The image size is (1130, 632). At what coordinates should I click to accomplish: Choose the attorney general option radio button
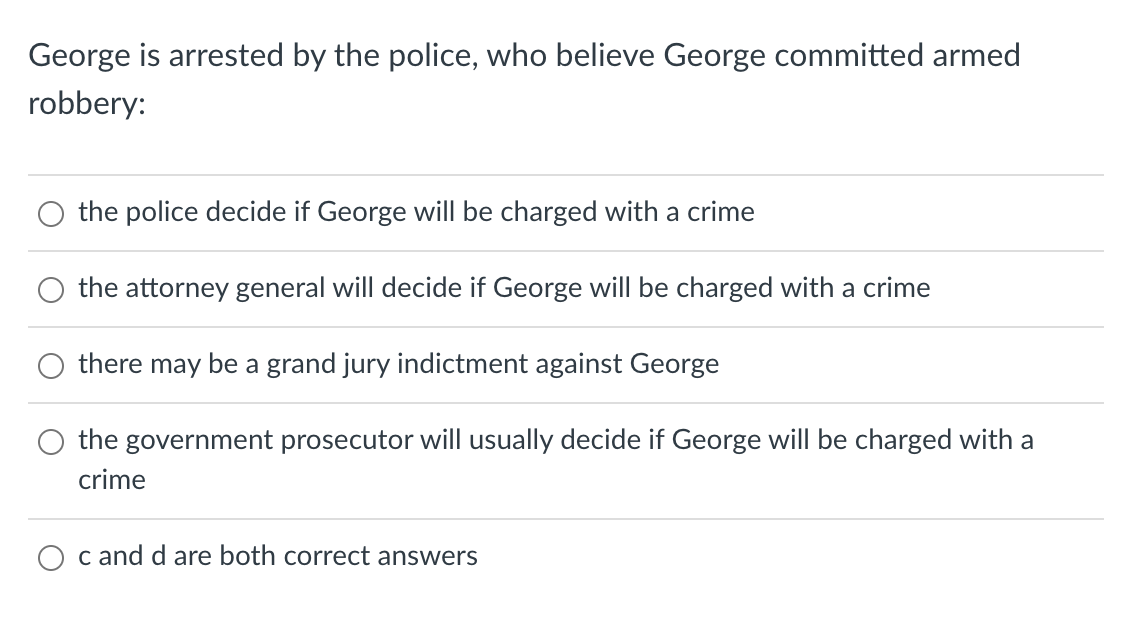(x=50, y=290)
